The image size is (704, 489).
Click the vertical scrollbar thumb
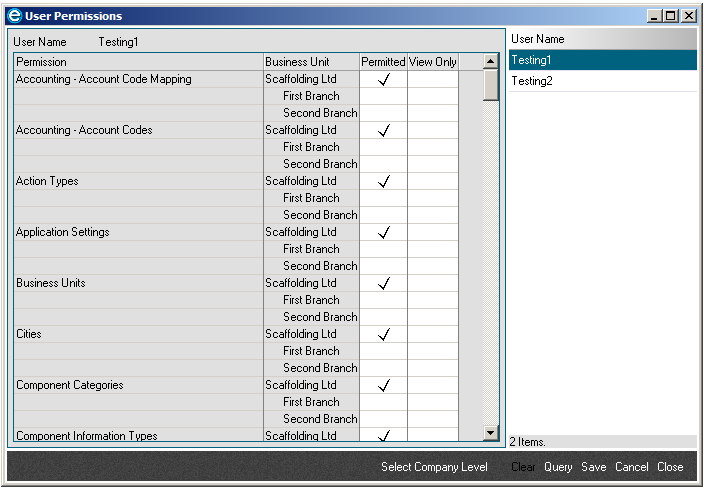click(x=490, y=85)
